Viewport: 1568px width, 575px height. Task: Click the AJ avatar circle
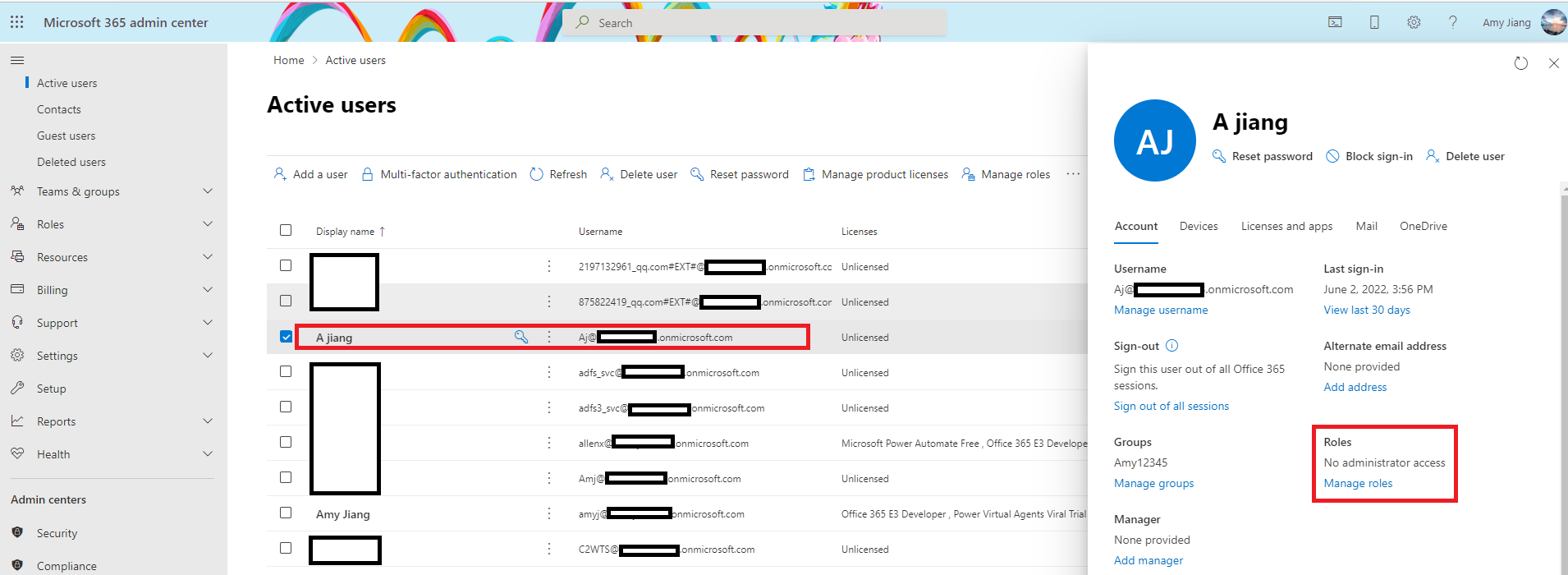(1155, 140)
